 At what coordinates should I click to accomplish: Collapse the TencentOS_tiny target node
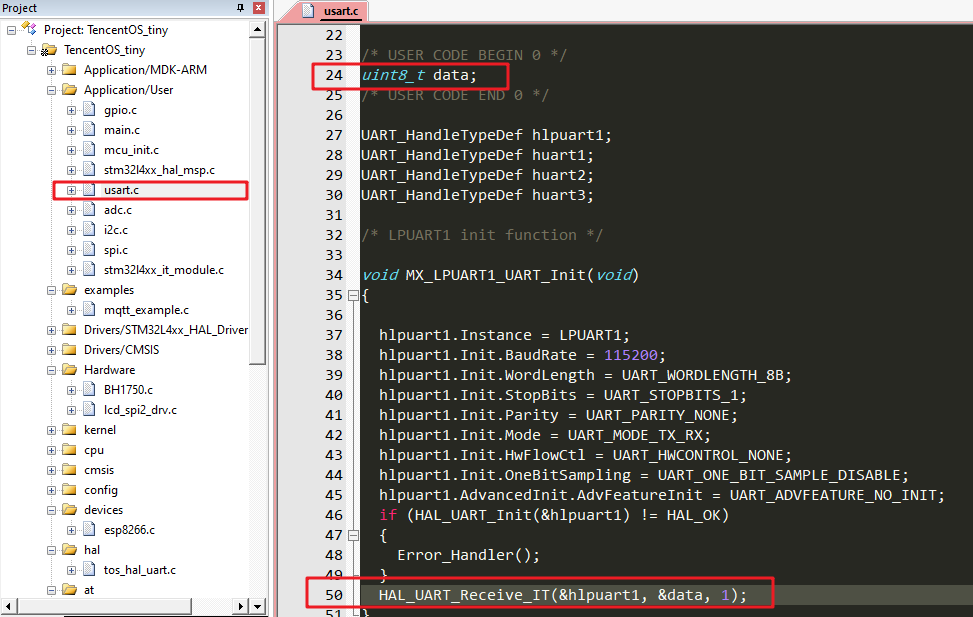pos(31,50)
